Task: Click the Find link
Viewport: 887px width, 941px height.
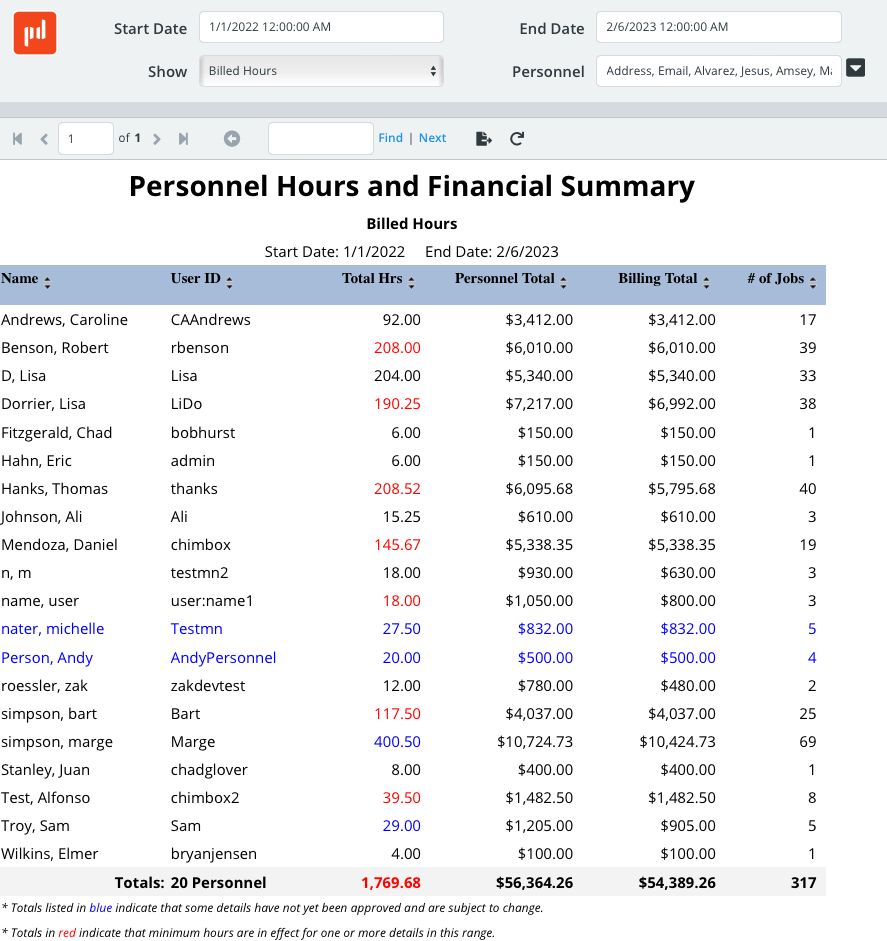Action: 391,138
